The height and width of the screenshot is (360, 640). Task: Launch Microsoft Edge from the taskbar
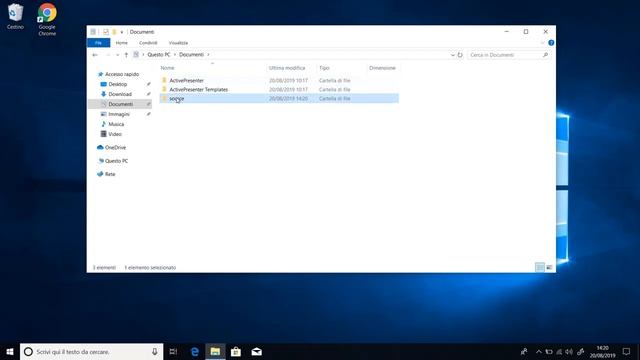195,351
